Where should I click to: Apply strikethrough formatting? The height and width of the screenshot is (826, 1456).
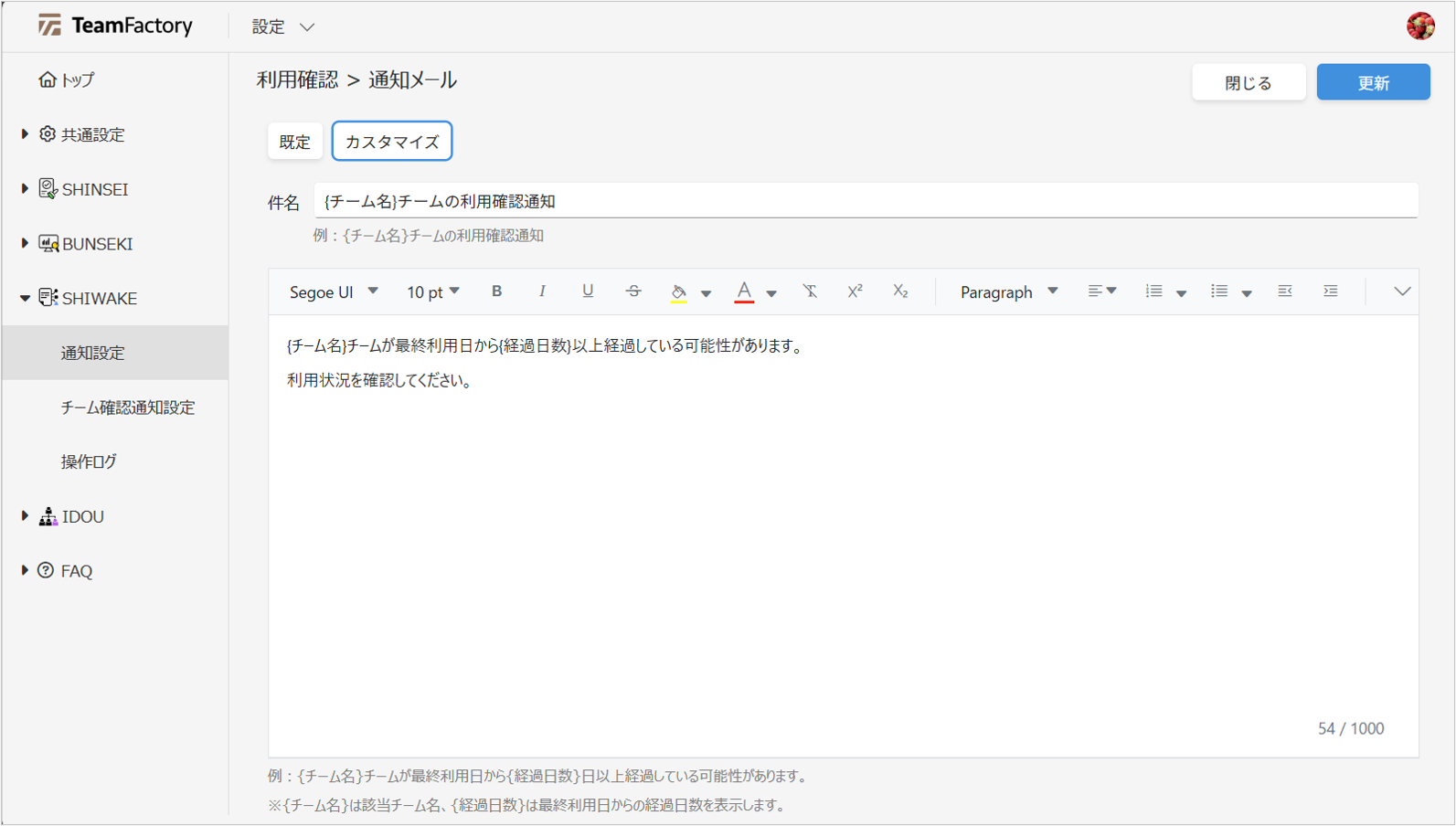(x=632, y=291)
